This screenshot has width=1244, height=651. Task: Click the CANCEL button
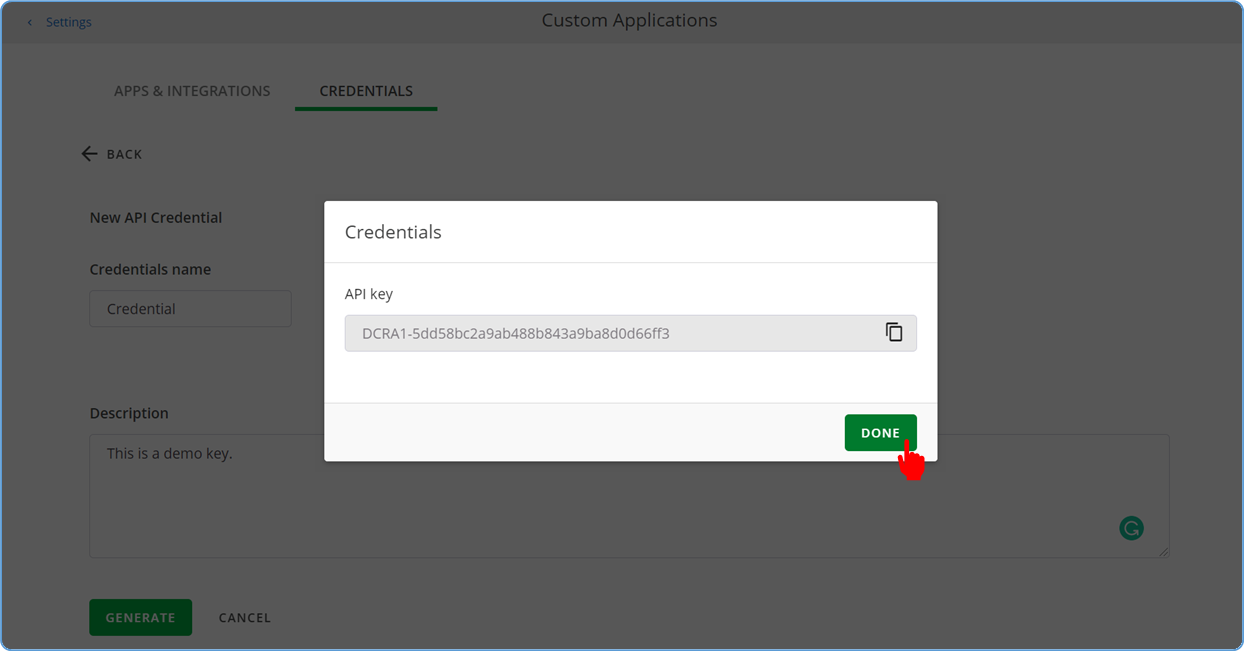tap(245, 618)
